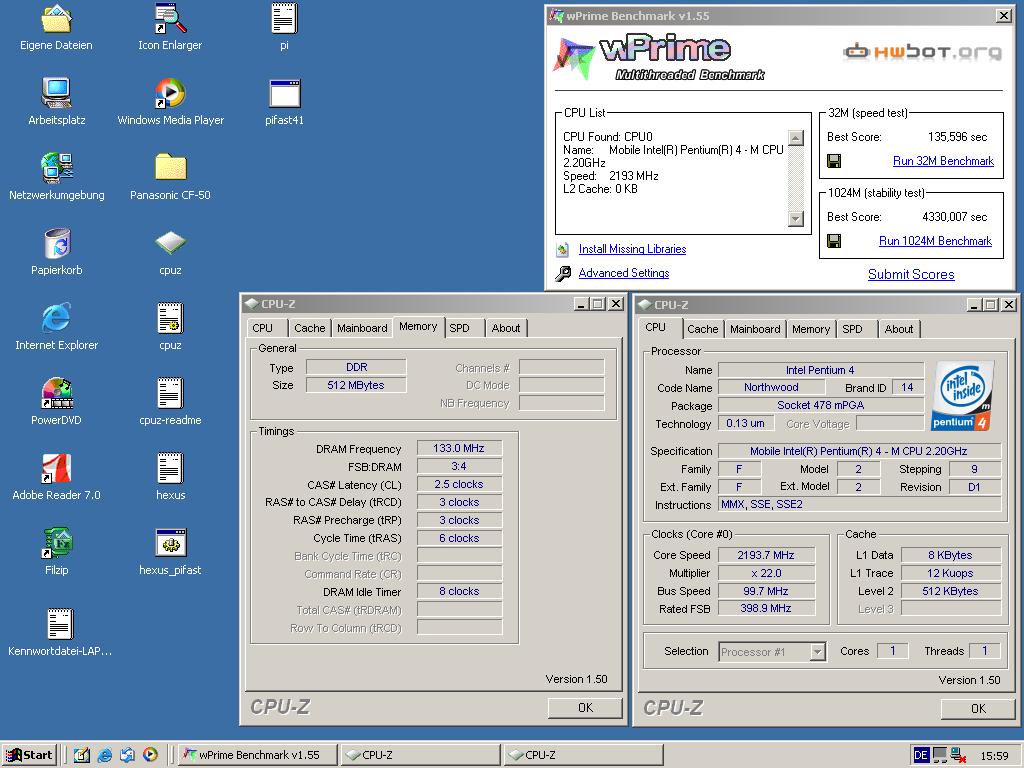
Task: Launch Adobe Reader 7.0 shortcut
Action: (56, 468)
